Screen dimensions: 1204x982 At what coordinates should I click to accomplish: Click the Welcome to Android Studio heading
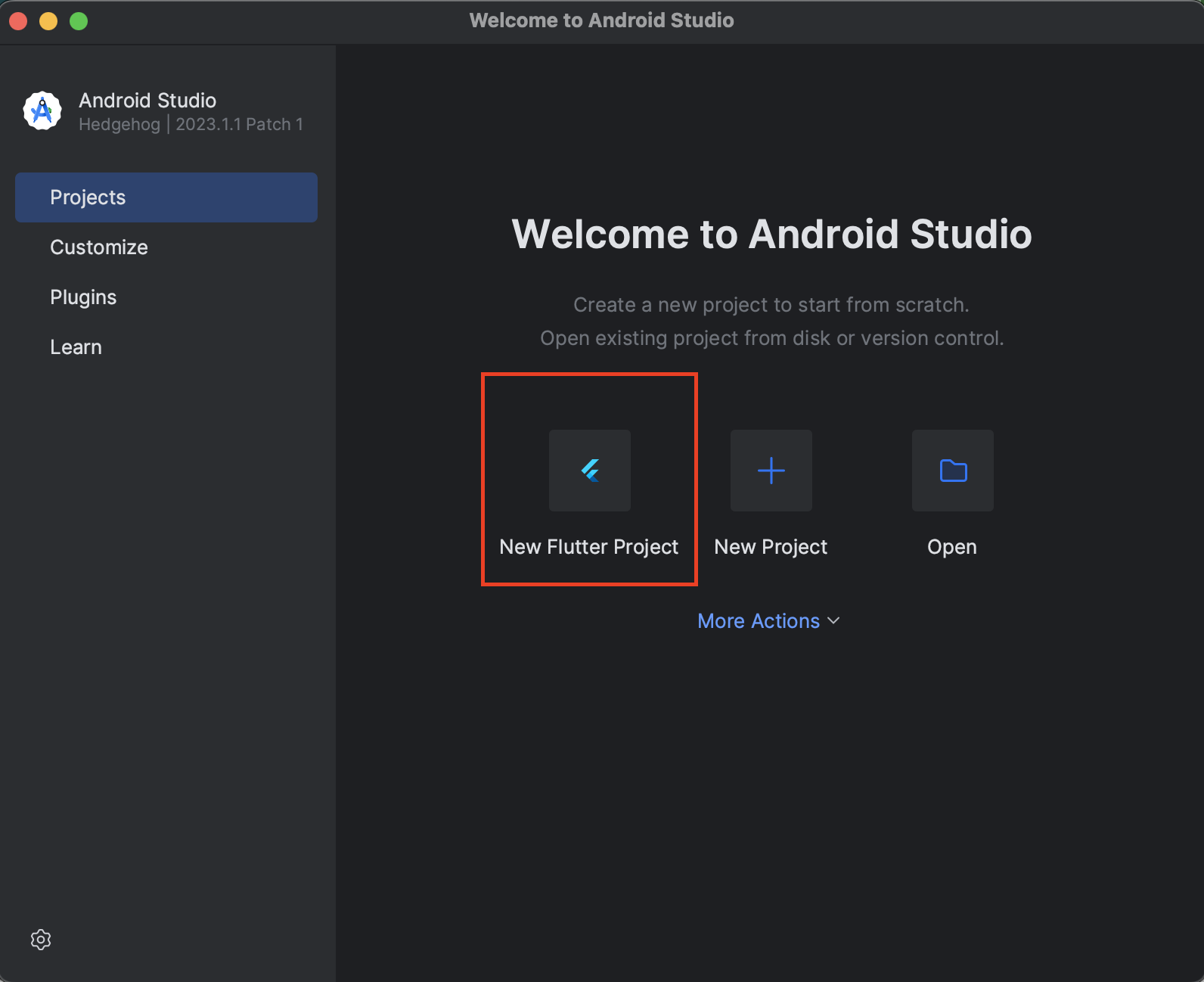pyautogui.click(x=771, y=234)
